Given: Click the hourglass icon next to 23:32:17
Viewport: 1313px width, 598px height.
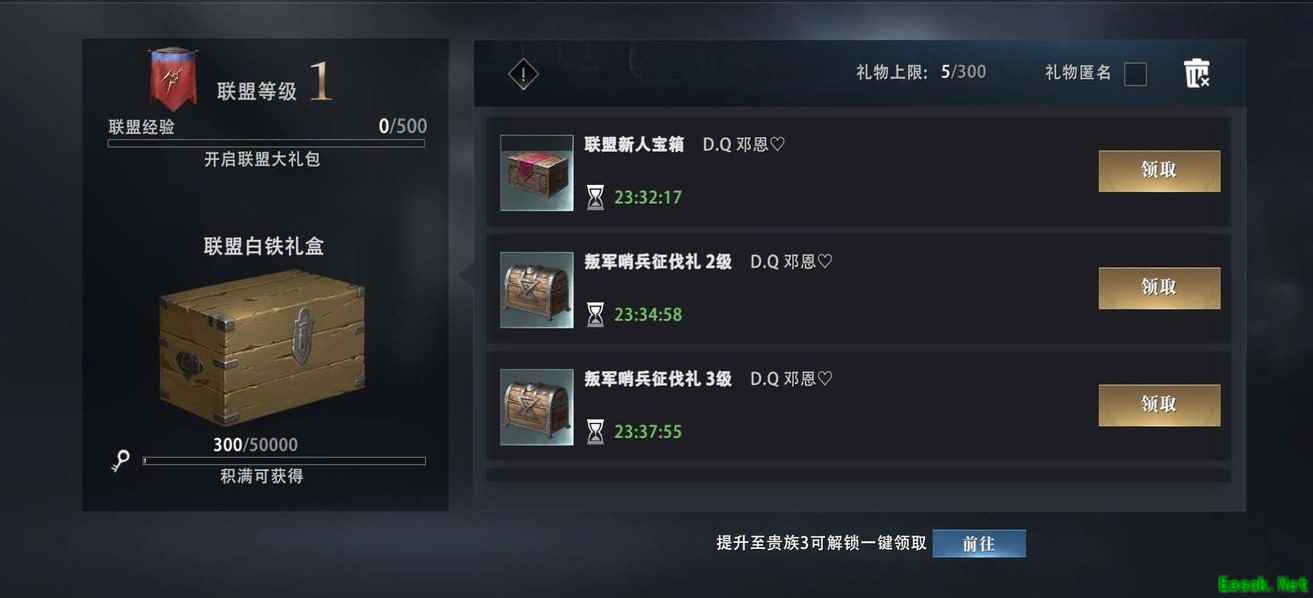Looking at the screenshot, I should [596, 197].
